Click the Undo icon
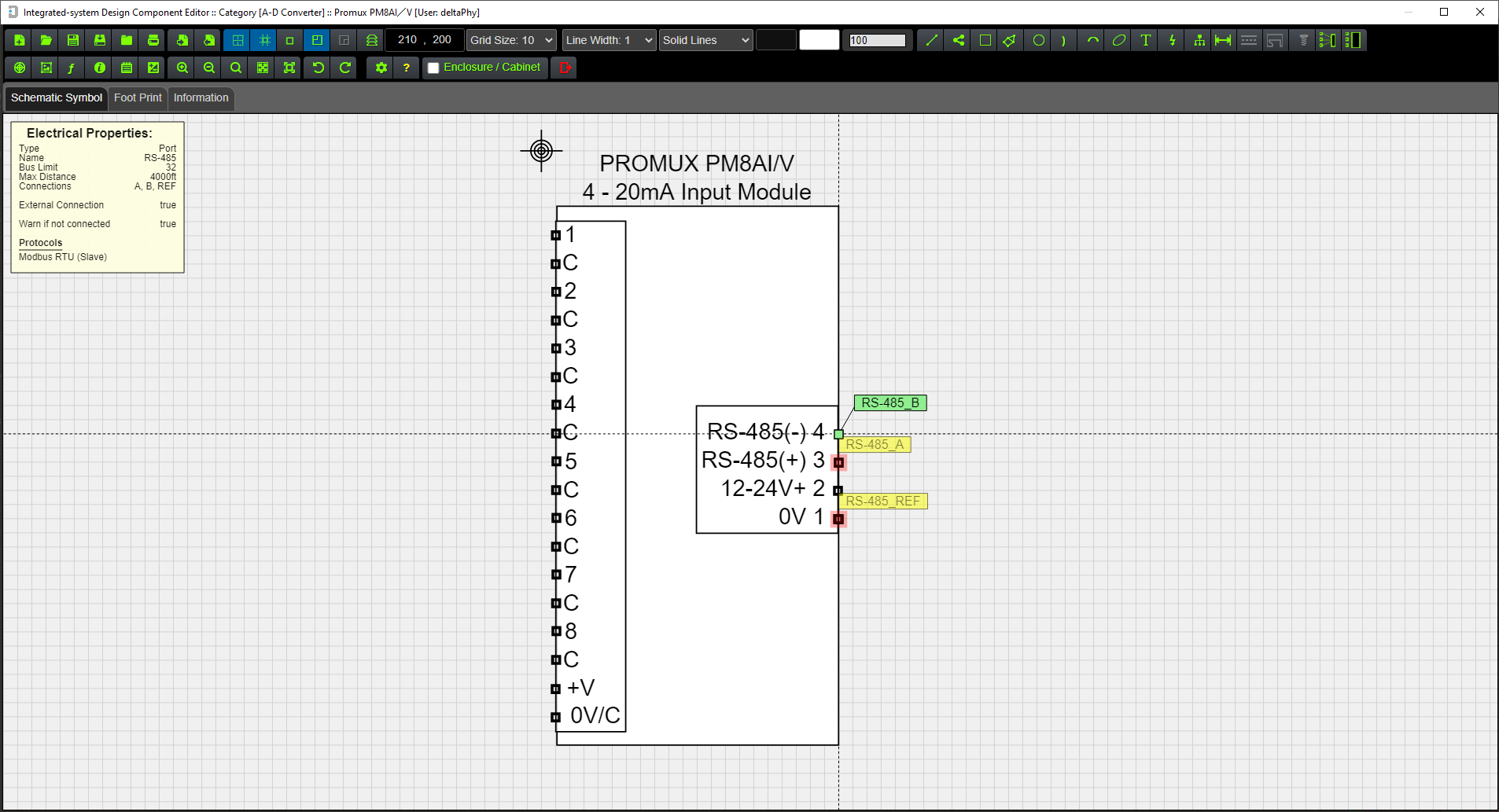The image size is (1499, 812). click(317, 68)
